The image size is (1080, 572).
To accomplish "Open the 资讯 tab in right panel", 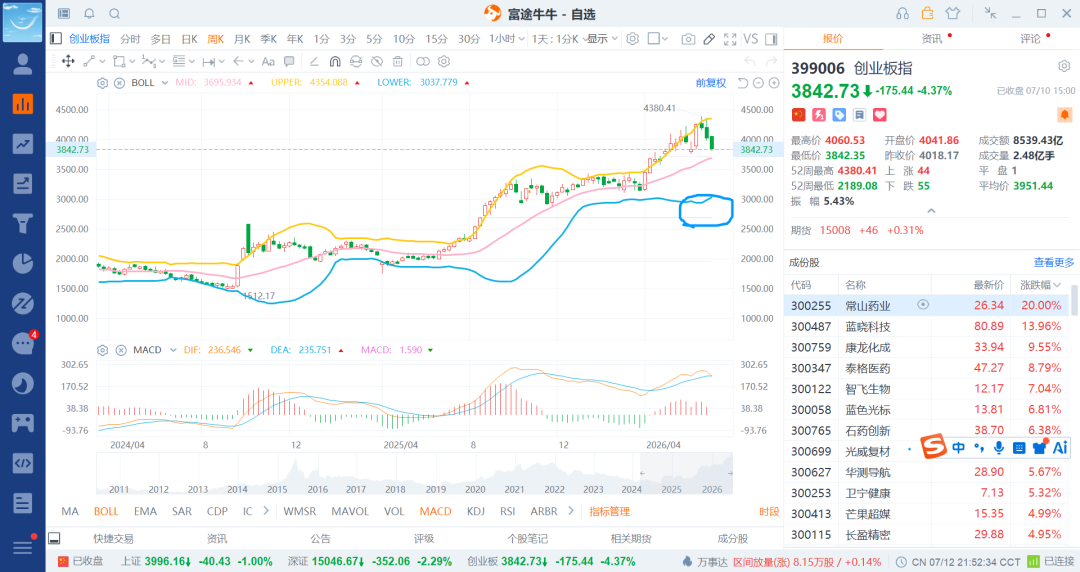I will tap(932, 39).
